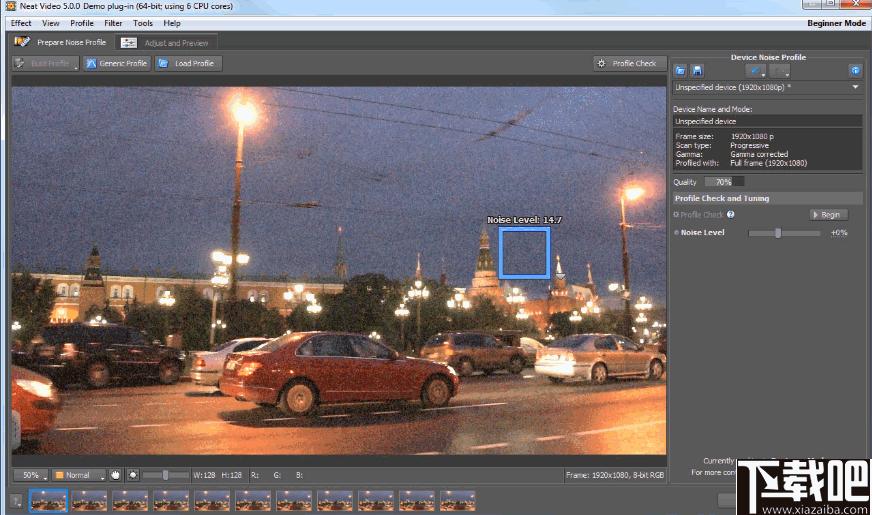The image size is (872, 515).
Task: Open the Tools menu
Action: (x=143, y=23)
